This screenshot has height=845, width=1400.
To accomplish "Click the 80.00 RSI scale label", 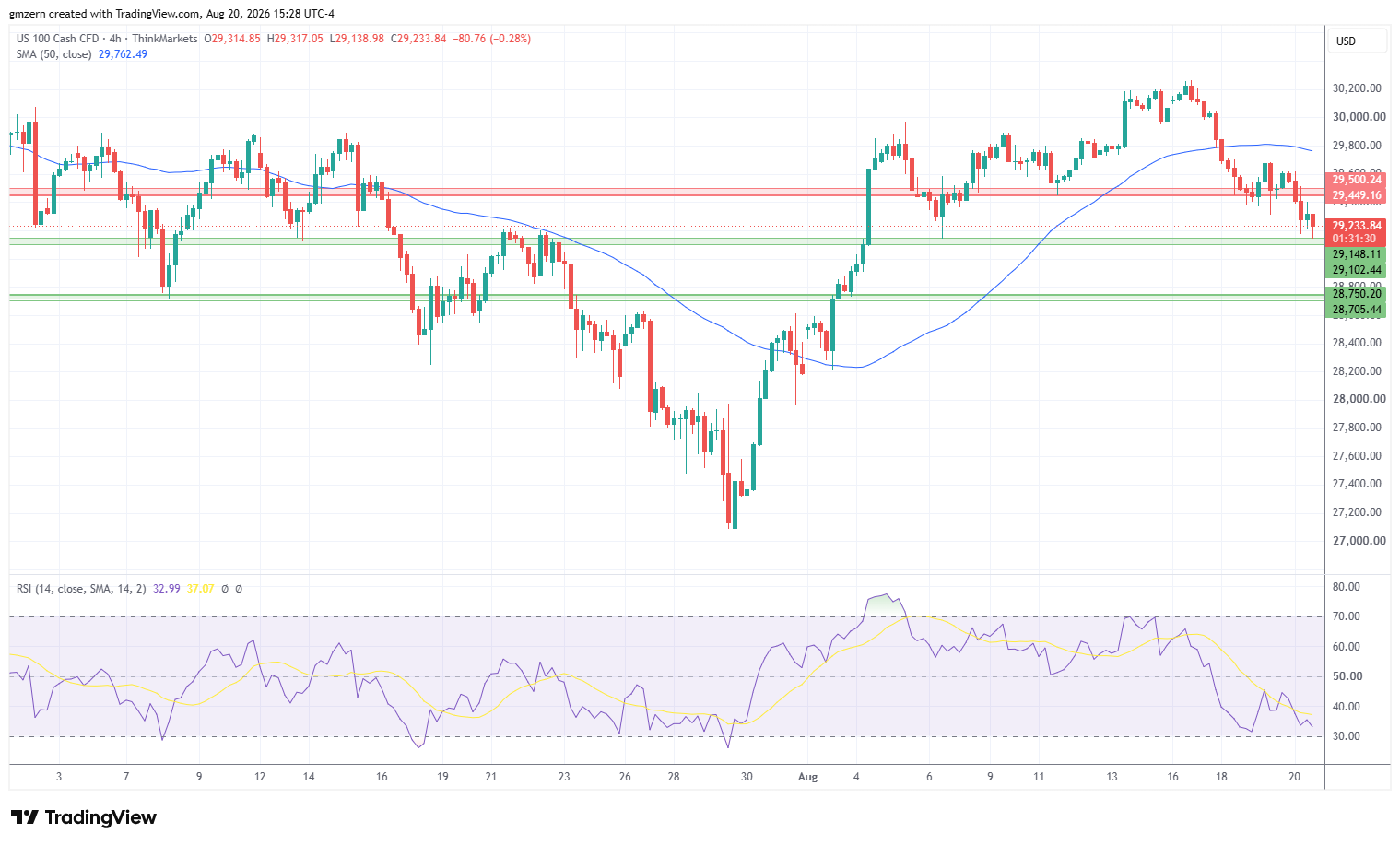I will click(x=1347, y=587).
